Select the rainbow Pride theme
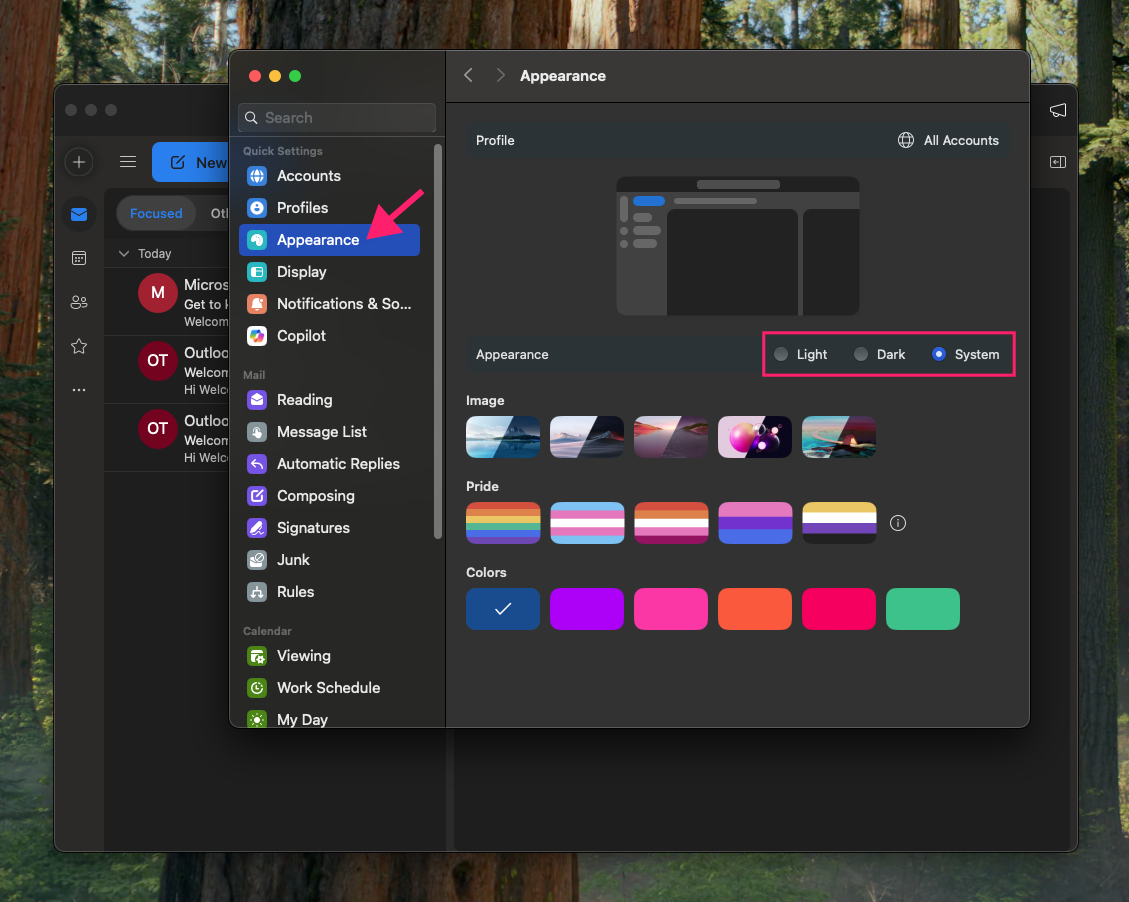1129x902 pixels. coord(503,523)
